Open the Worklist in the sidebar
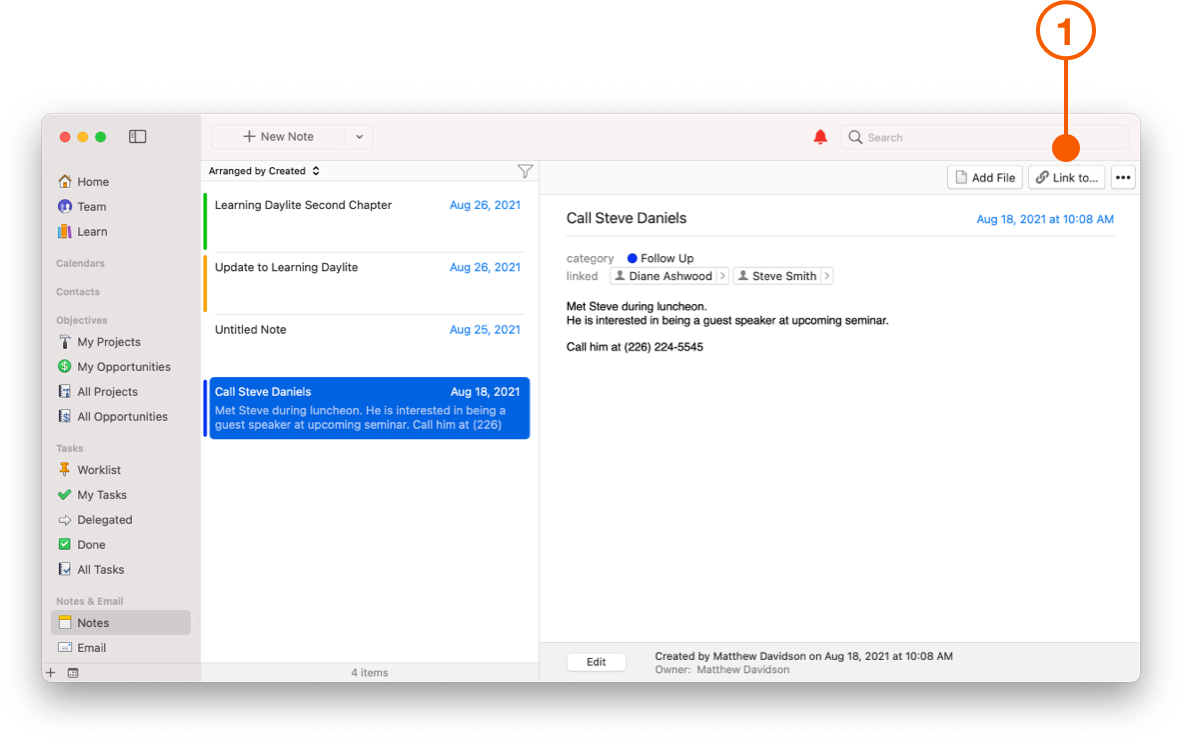This screenshot has height=740, width=1180. 98,469
